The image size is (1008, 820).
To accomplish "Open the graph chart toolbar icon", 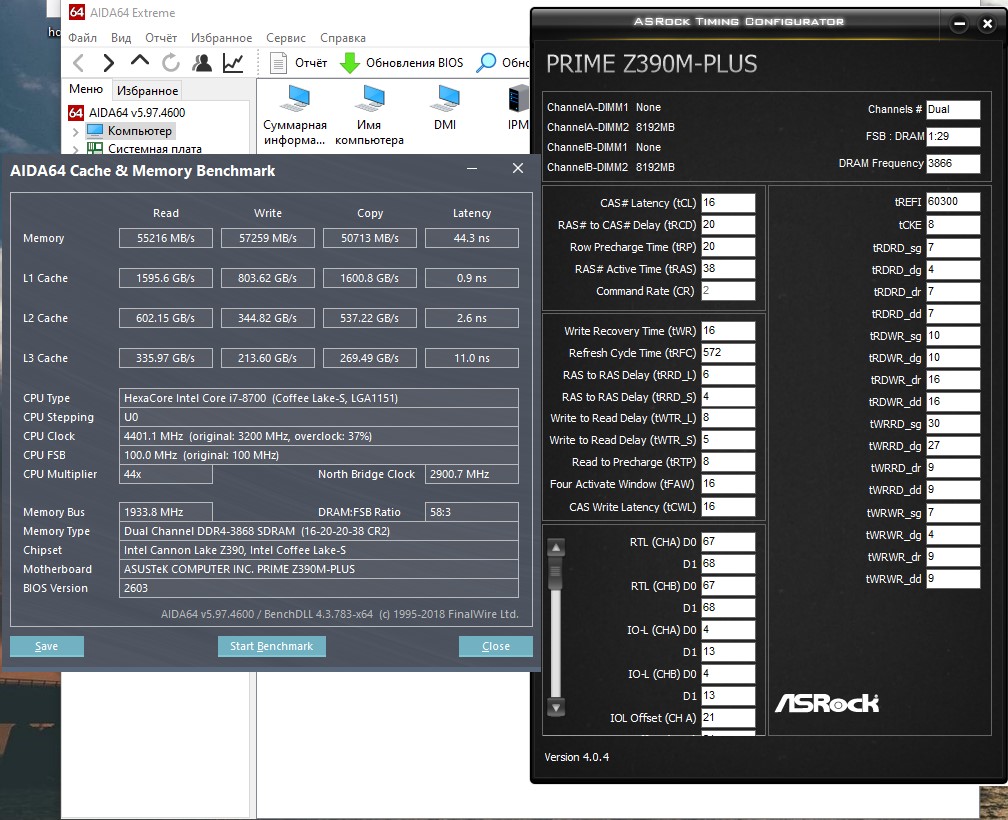I will [x=233, y=62].
